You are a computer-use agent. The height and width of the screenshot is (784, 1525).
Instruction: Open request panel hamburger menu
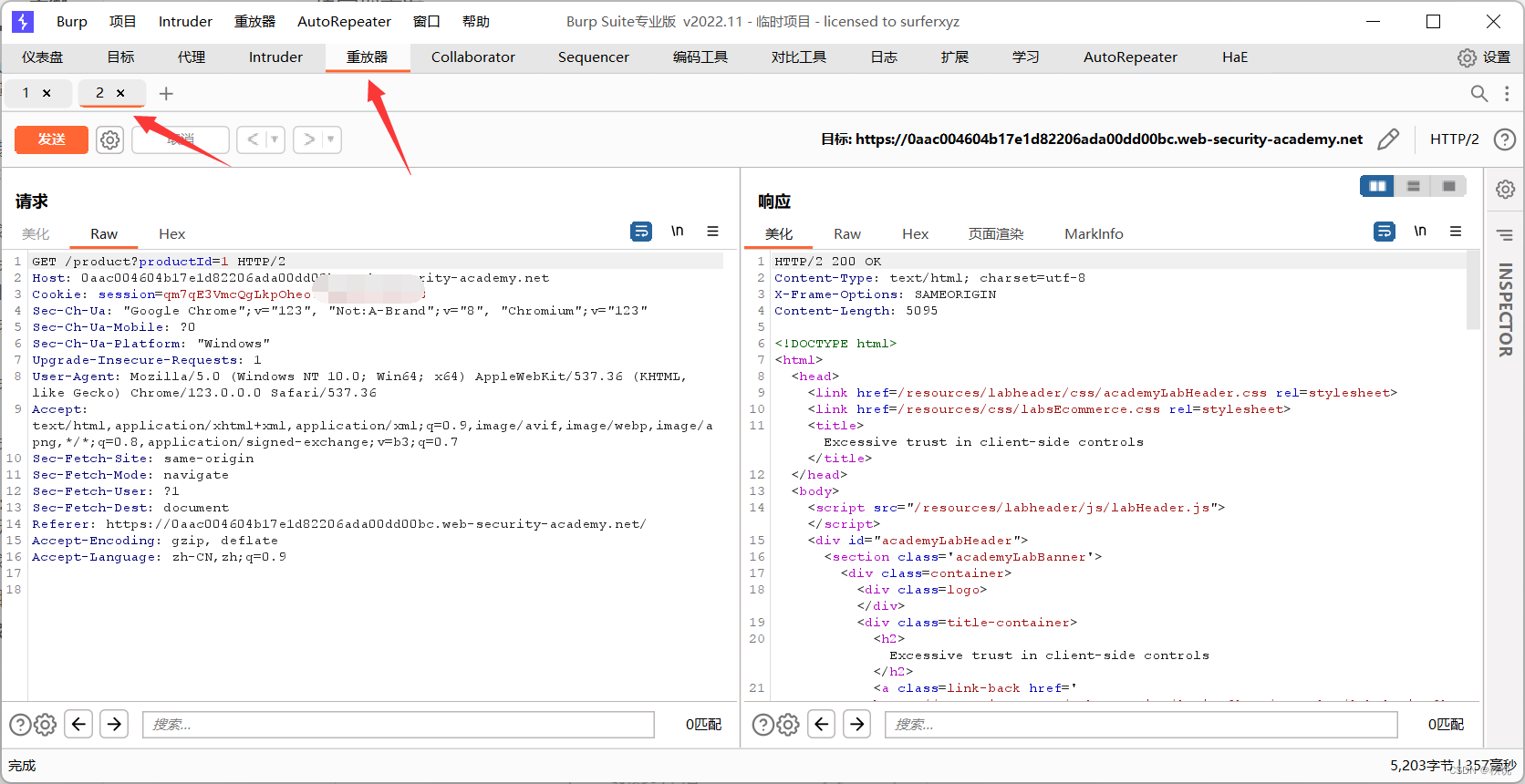pos(712,232)
